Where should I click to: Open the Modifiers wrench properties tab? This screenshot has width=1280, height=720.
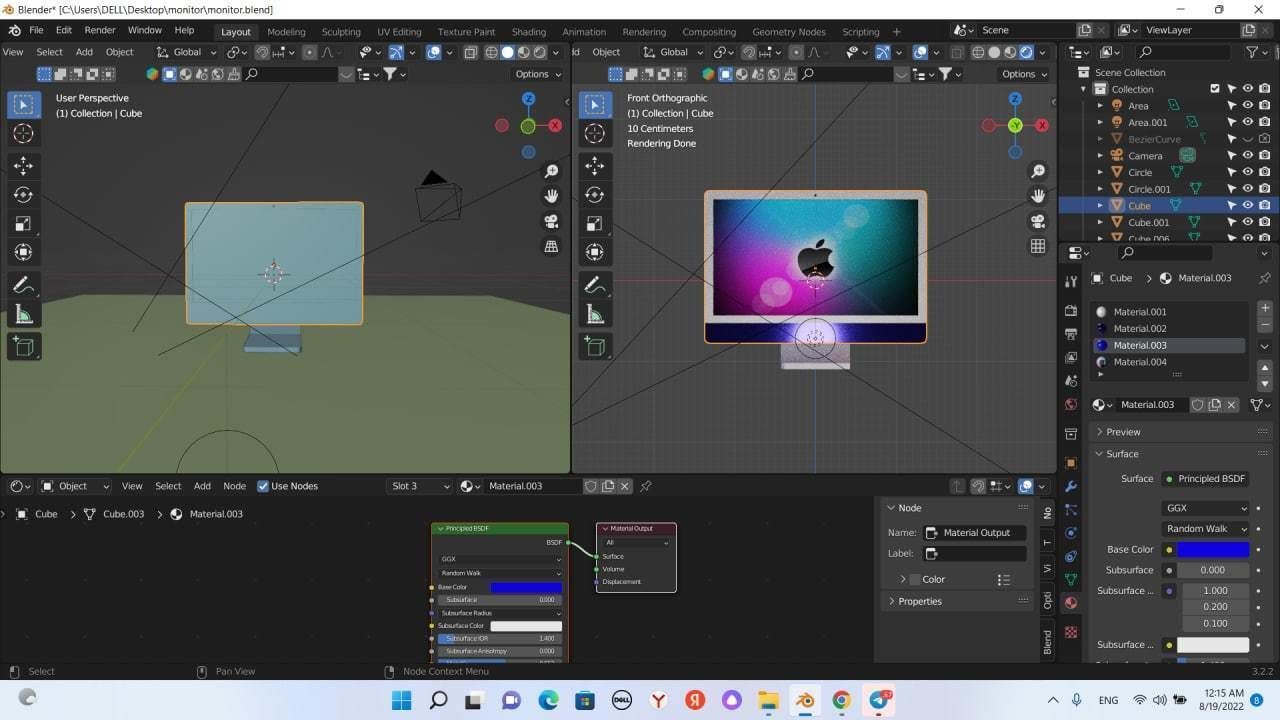coord(1071,486)
